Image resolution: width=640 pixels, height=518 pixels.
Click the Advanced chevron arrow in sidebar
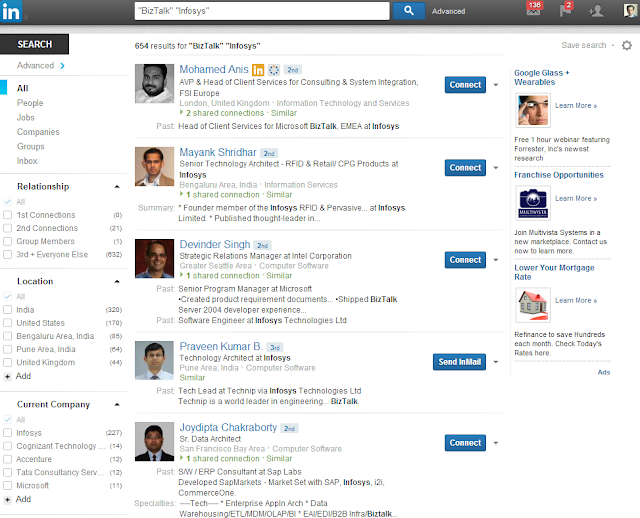coord(62,66)
